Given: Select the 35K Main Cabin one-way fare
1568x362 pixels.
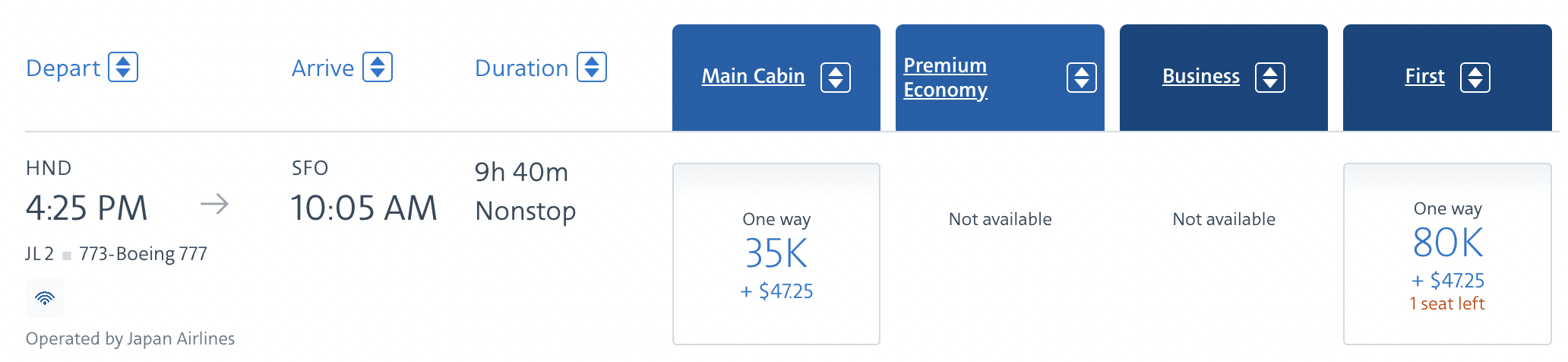Looking at the screenshot, I should [x=776, y=254].
